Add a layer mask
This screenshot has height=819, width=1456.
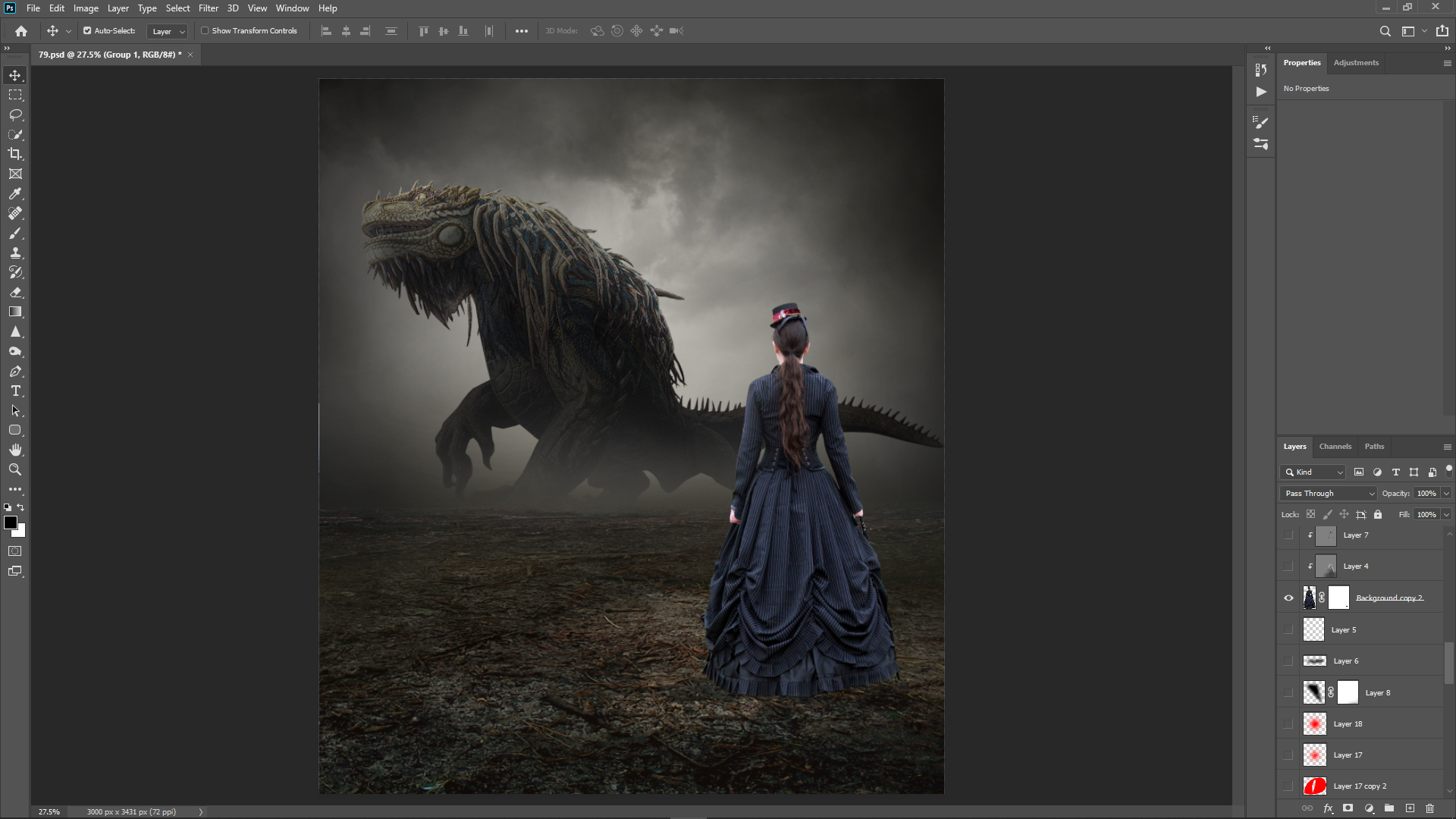click(x=1348, y=808)
